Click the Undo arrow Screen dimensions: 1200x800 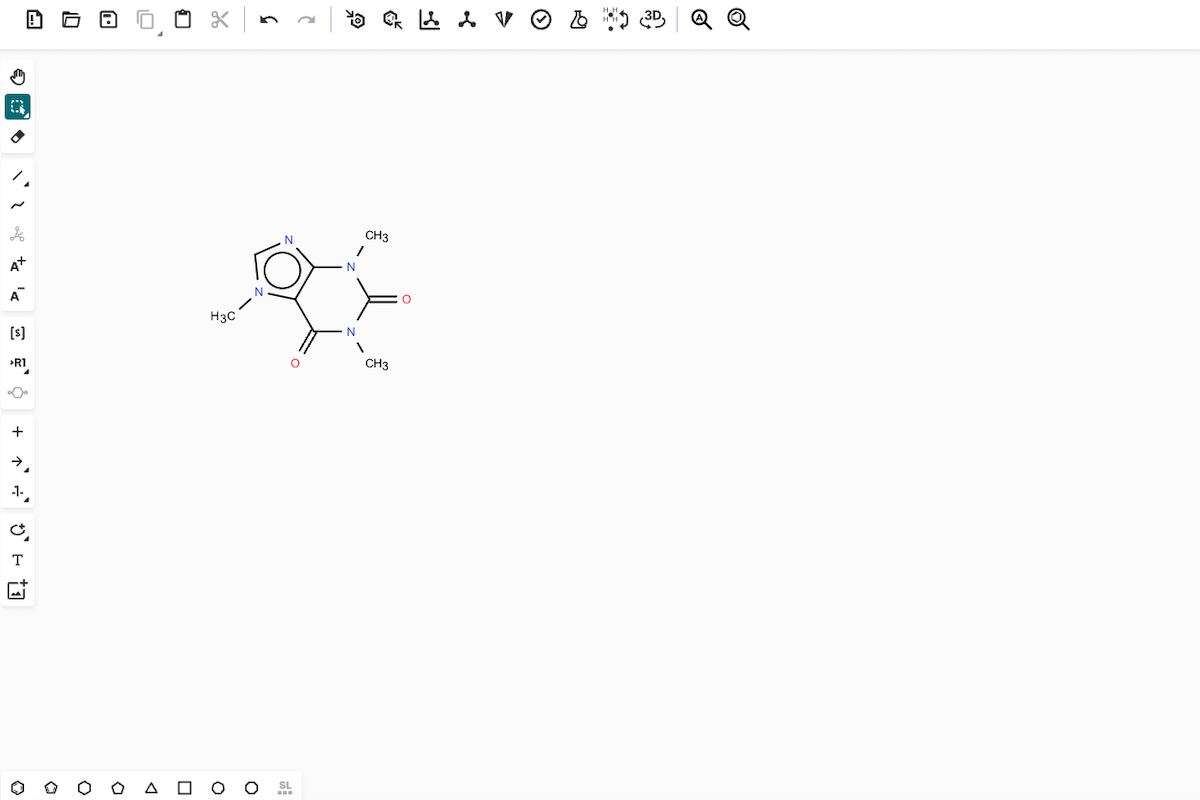coord(269,20)
